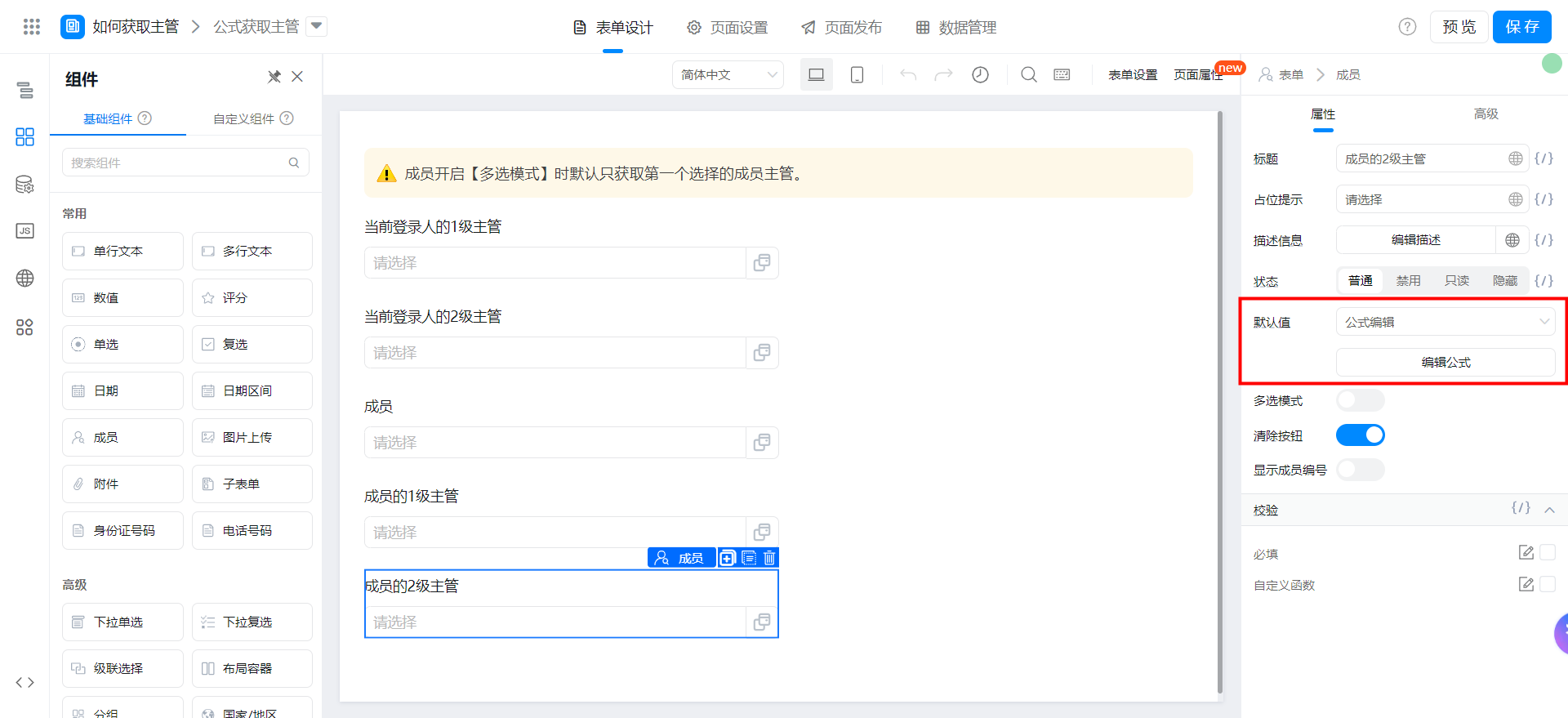The image size is (1568, 718).
Task: Expand the page name dropdown arrow
Action: pyautogui.click(x=317, y=27)
